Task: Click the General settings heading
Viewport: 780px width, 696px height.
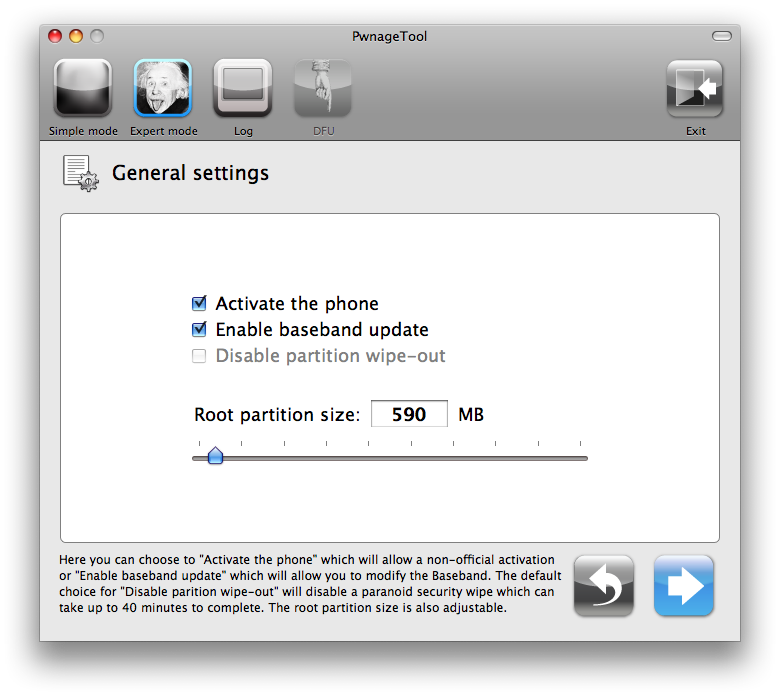Action: click(x=191, y=173)
